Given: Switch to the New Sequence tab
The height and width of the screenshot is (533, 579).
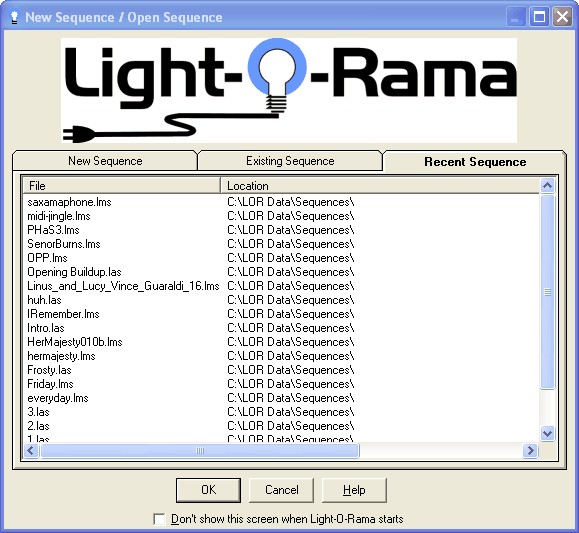Looking at the screenshot, I should 105,161.
